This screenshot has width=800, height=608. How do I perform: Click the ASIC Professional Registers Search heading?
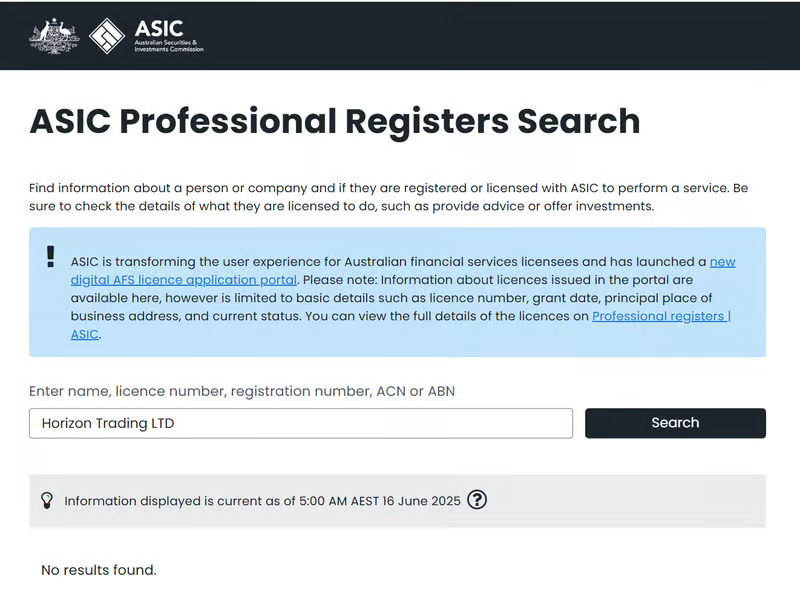(335, 122)
